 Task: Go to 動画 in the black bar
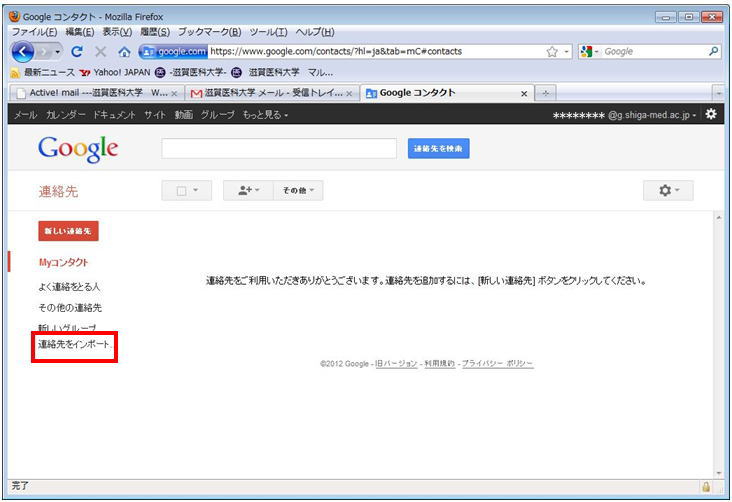[x=183, y=114]
